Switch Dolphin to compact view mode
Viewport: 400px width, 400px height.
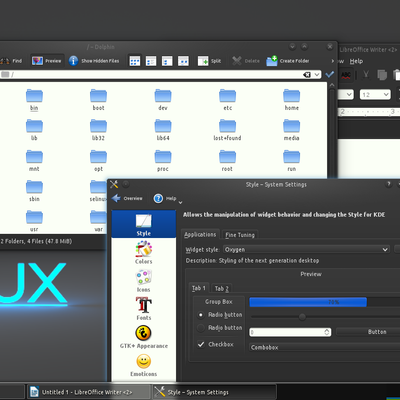167,61
